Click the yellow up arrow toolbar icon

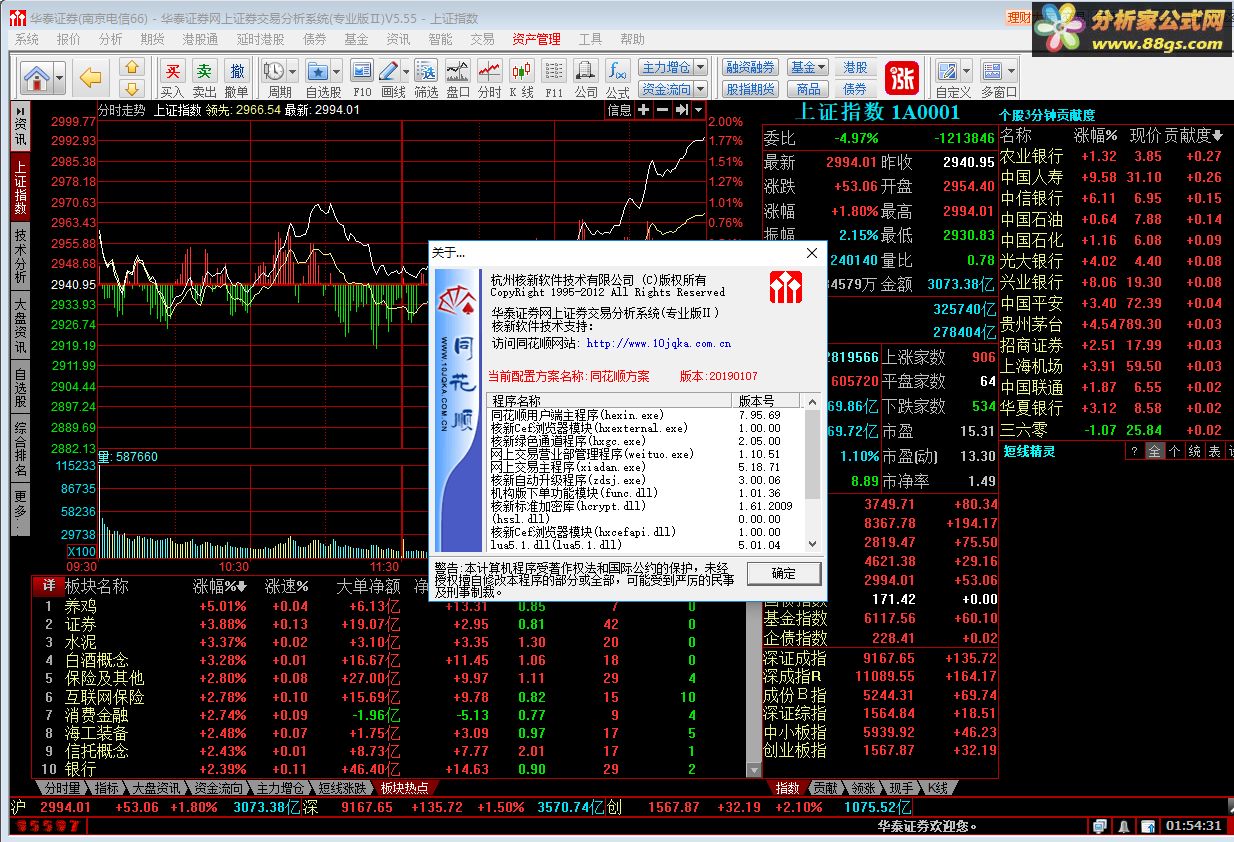coord(132,67)
